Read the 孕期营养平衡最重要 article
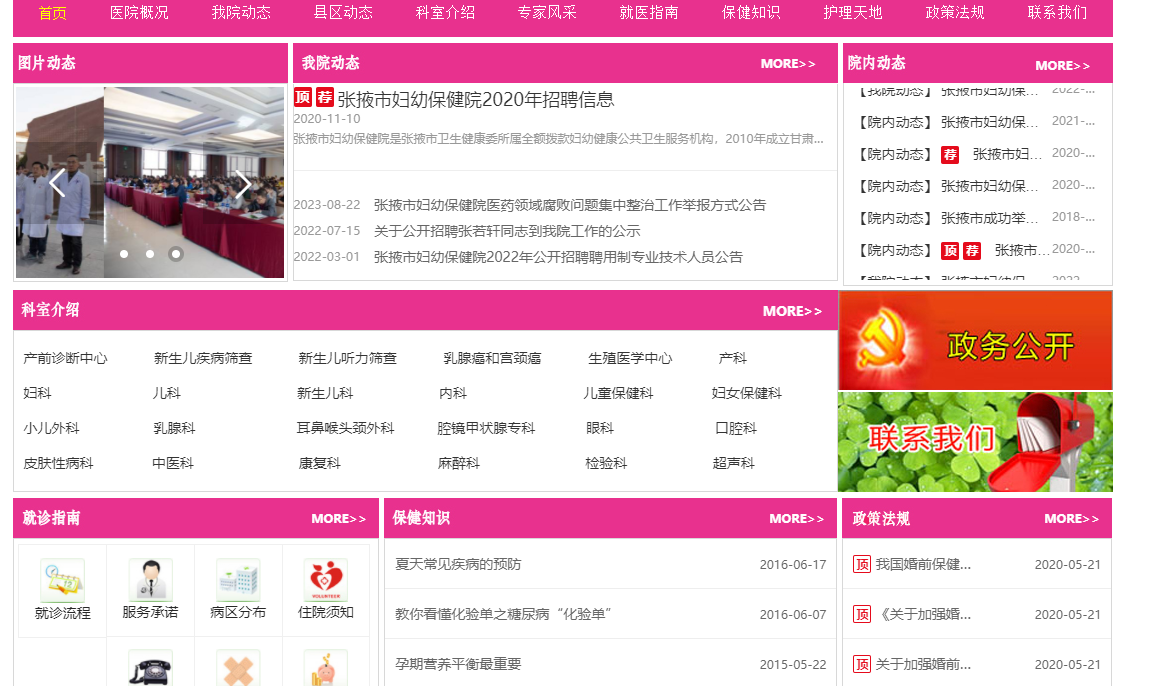Screen dimensions: 1162x686 tap(458, 665)
